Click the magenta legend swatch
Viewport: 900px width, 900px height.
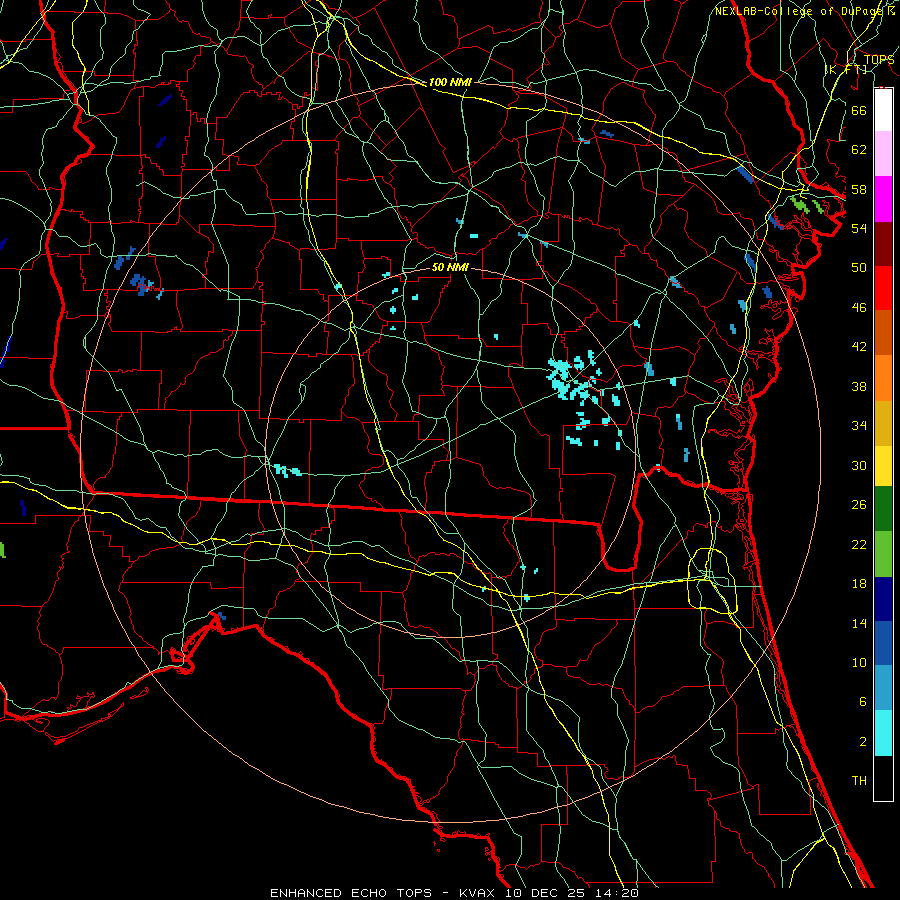click(x=883, y=199)
